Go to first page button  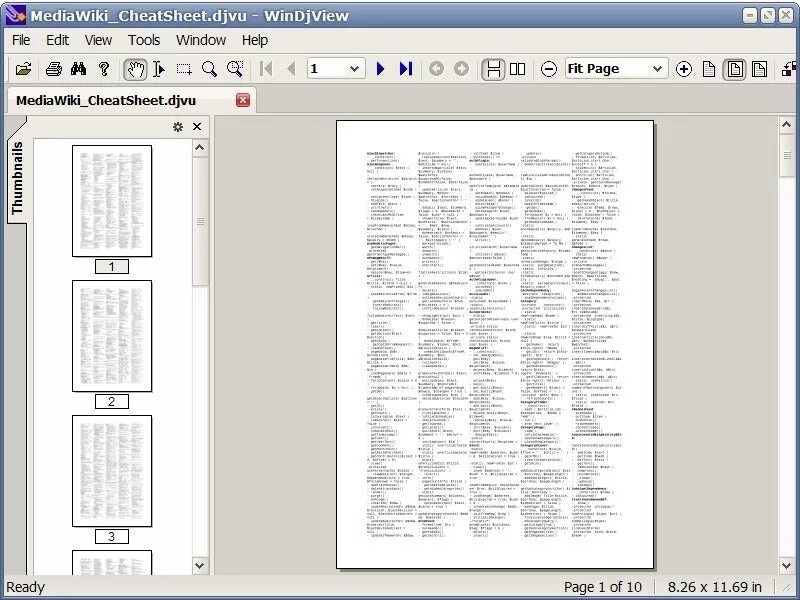pos(266,69)
